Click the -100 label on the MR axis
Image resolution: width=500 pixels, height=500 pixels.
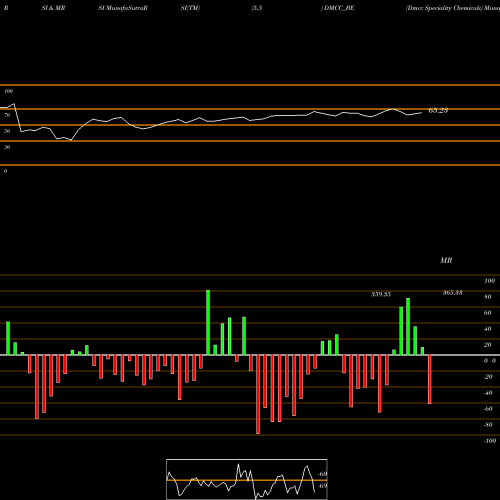(x=490, y=441)
